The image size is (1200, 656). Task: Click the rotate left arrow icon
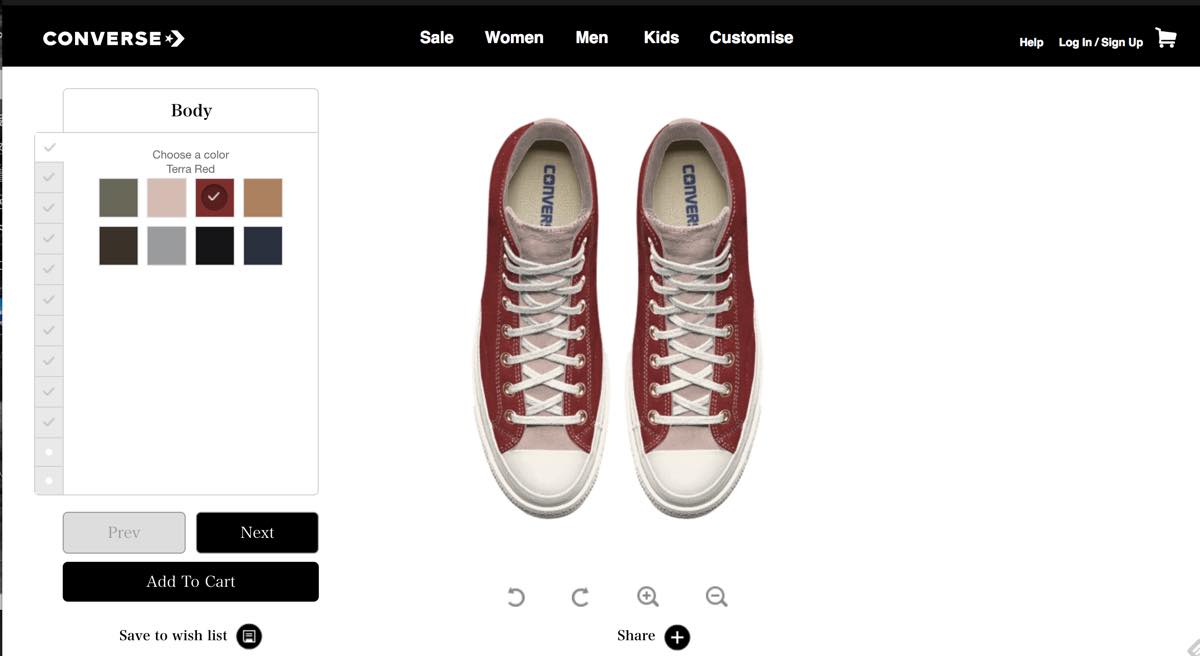click(x=515, y=597)
